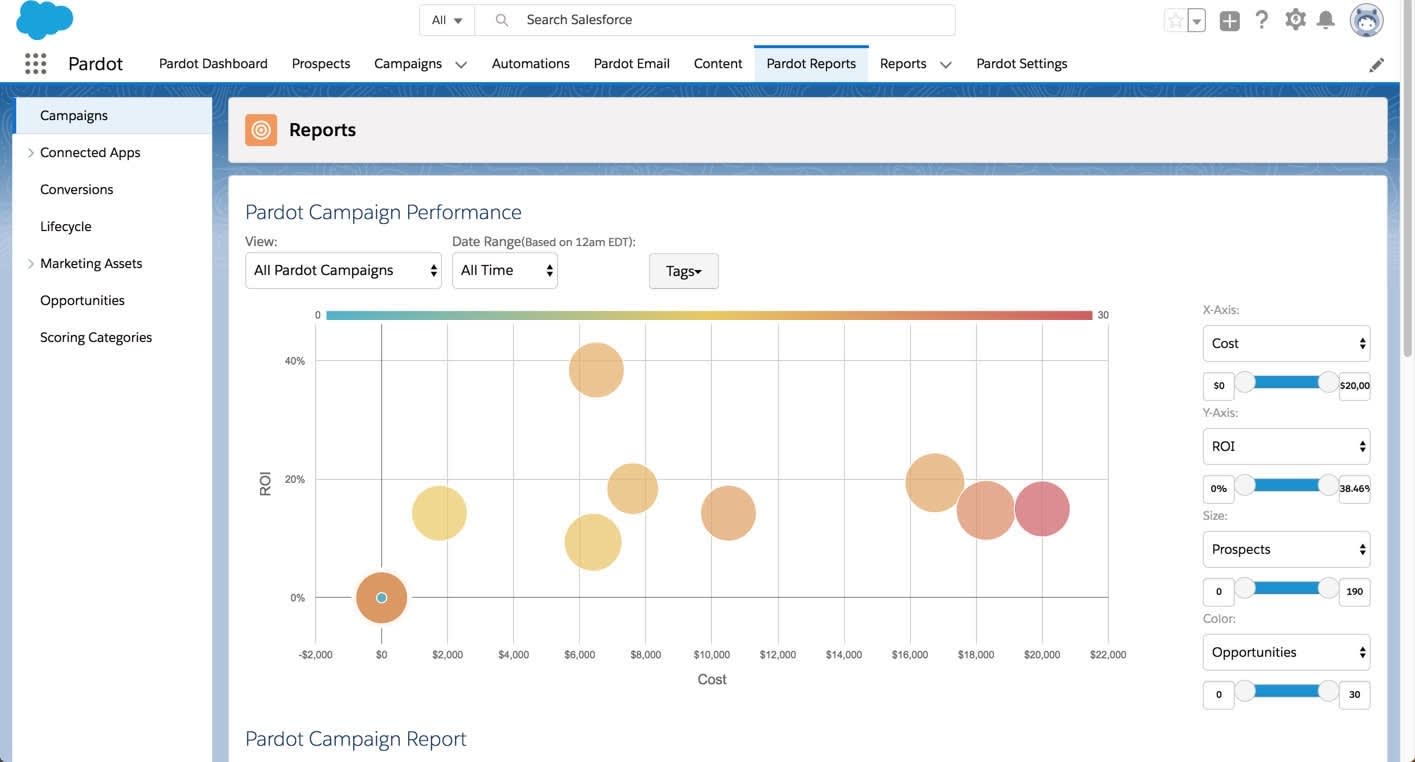
Task: Open the All Pardot Campaigns view dropdown
Action: [343, 270]
